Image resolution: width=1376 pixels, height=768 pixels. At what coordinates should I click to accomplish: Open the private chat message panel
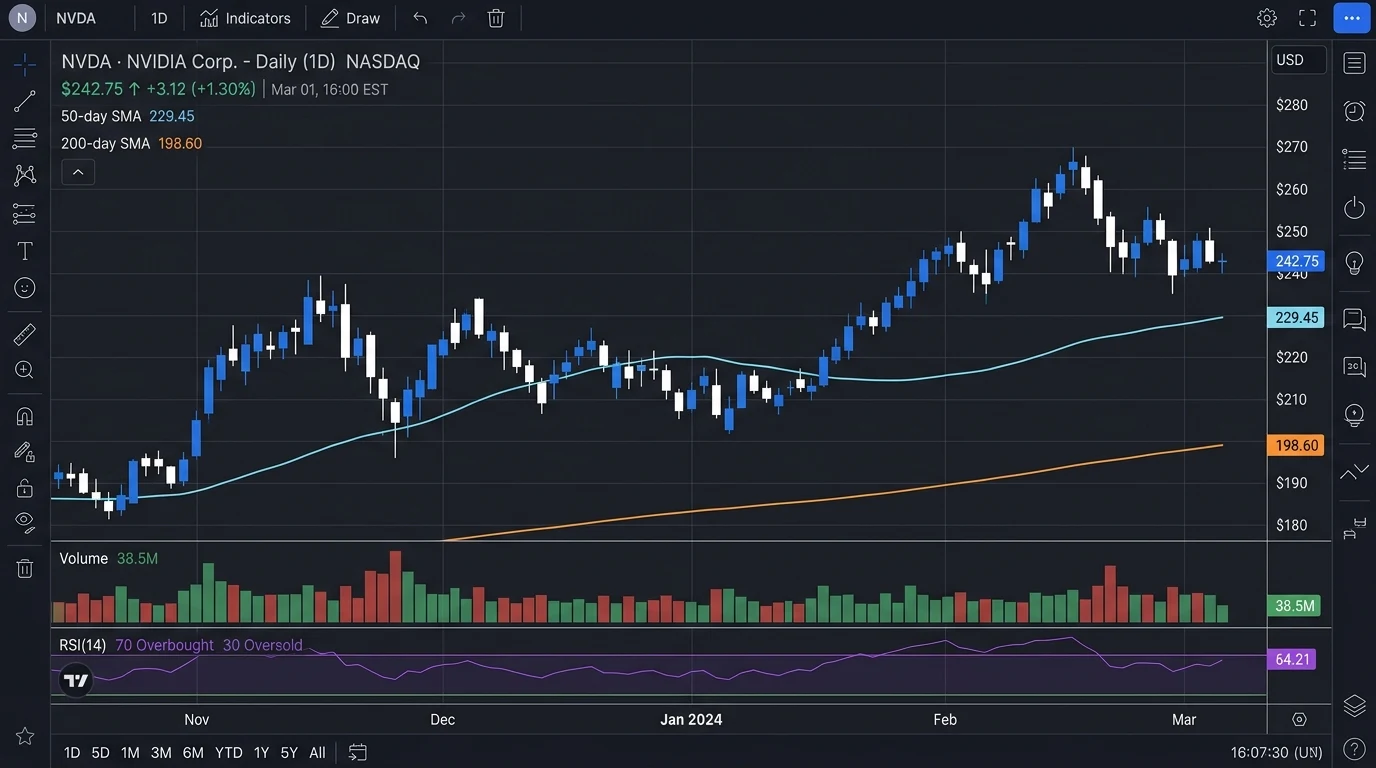(1355, 367)
